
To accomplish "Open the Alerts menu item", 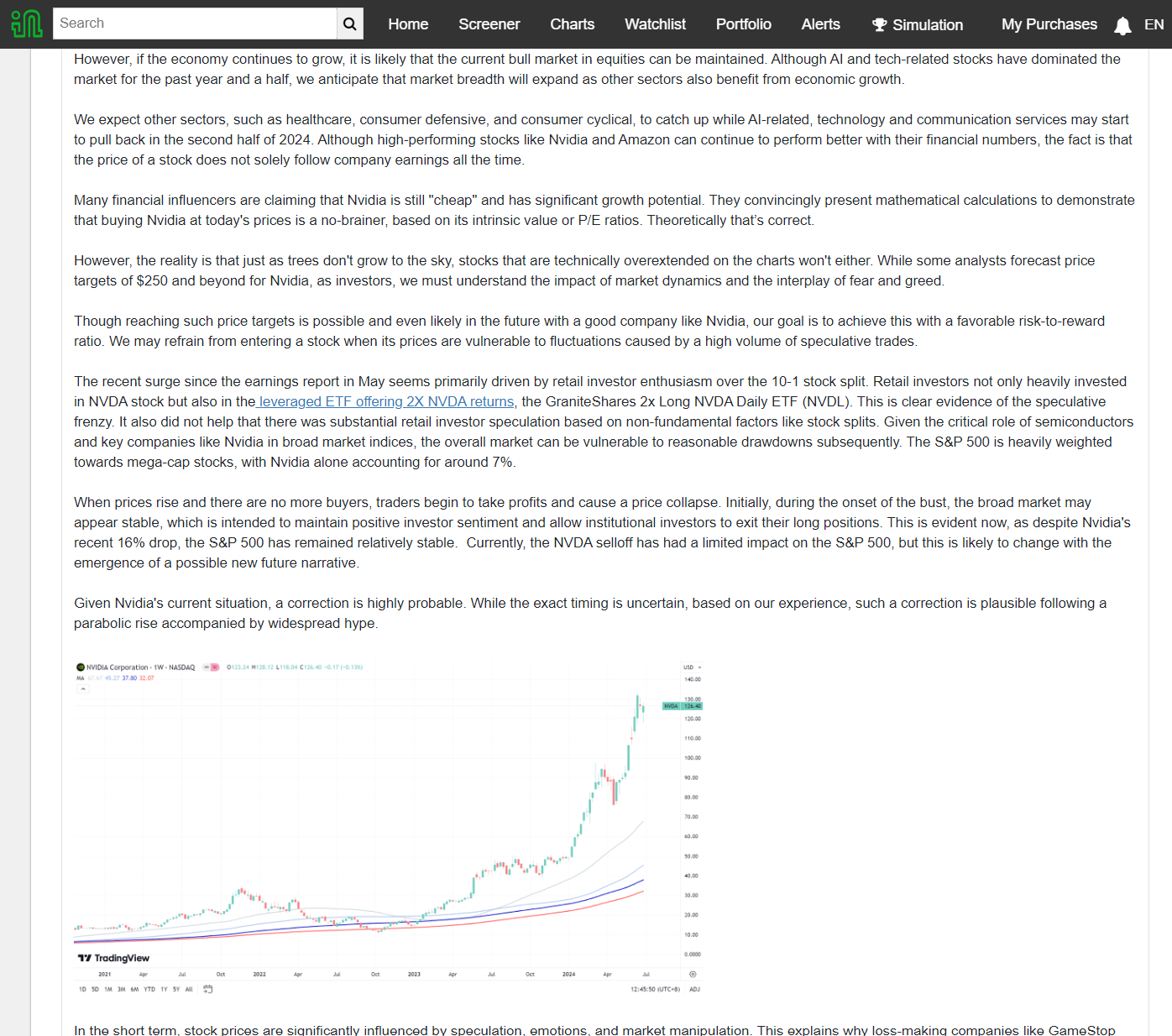I will point(820,24).
